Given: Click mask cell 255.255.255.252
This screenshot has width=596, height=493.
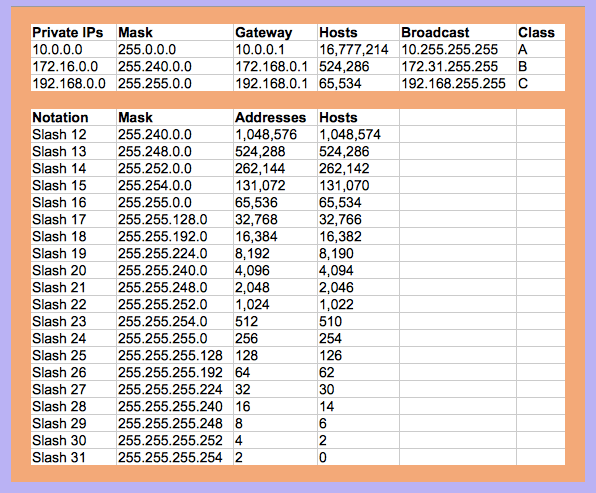Looking at the screenshot, I should [175, 440].
